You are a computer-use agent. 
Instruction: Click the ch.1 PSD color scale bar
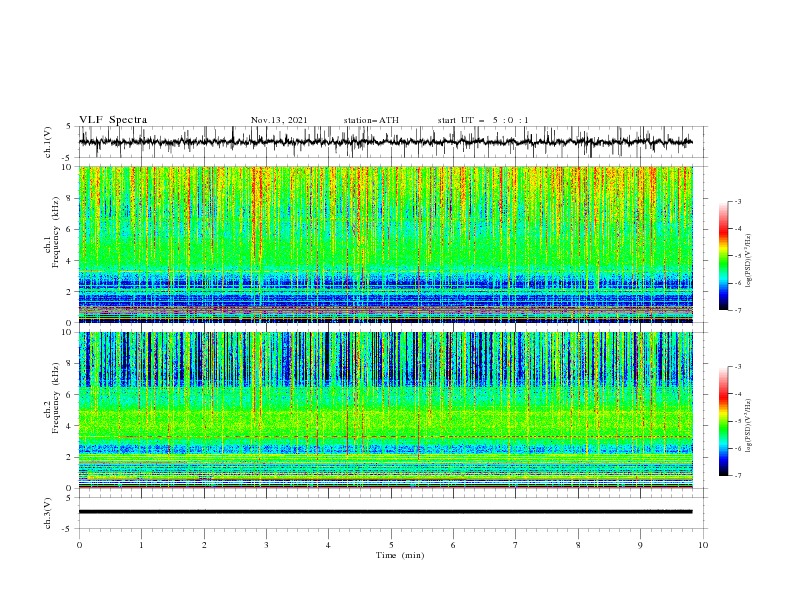click(x=724, y=256)
